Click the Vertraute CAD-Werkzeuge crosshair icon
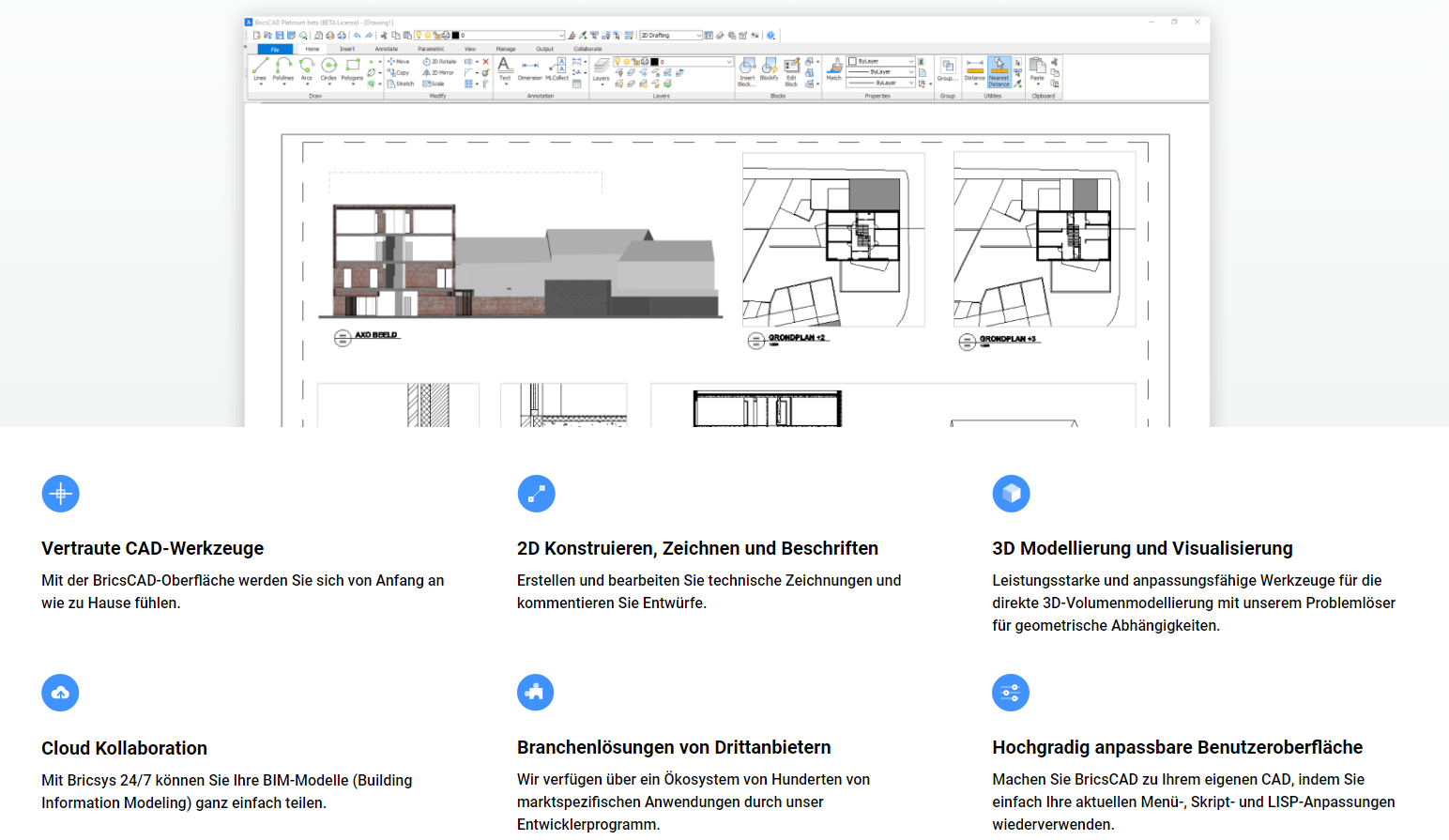 pos(61,494)
